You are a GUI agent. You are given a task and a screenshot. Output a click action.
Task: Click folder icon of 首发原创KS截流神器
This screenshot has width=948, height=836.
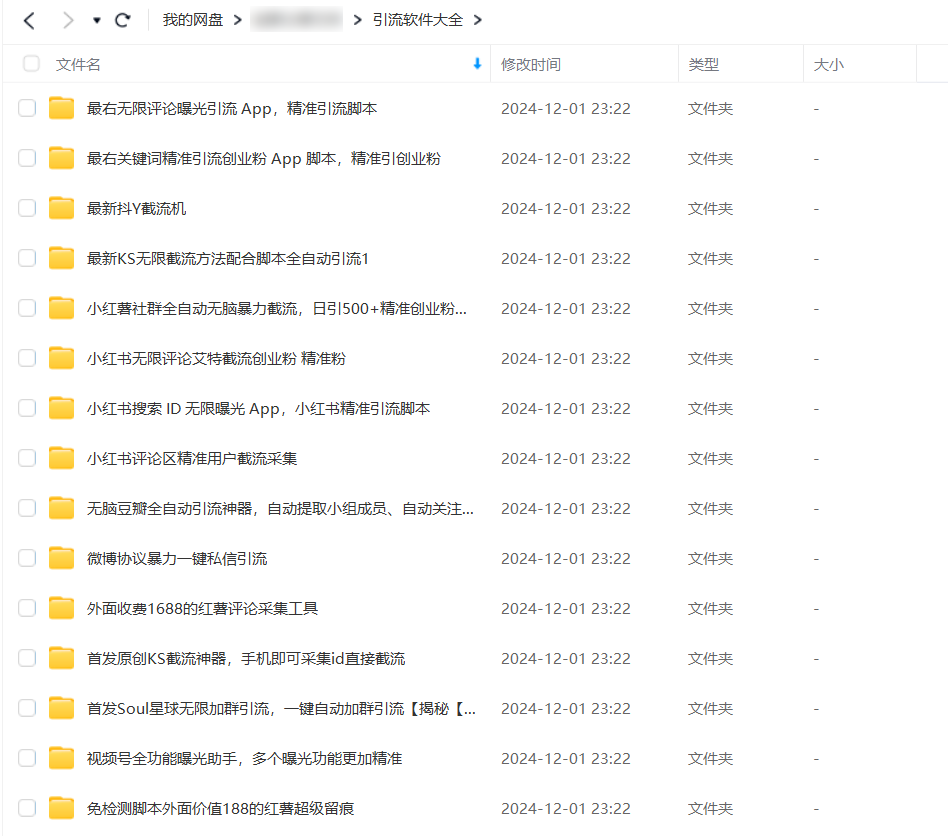pyautogui.click(x=61, y=658)
